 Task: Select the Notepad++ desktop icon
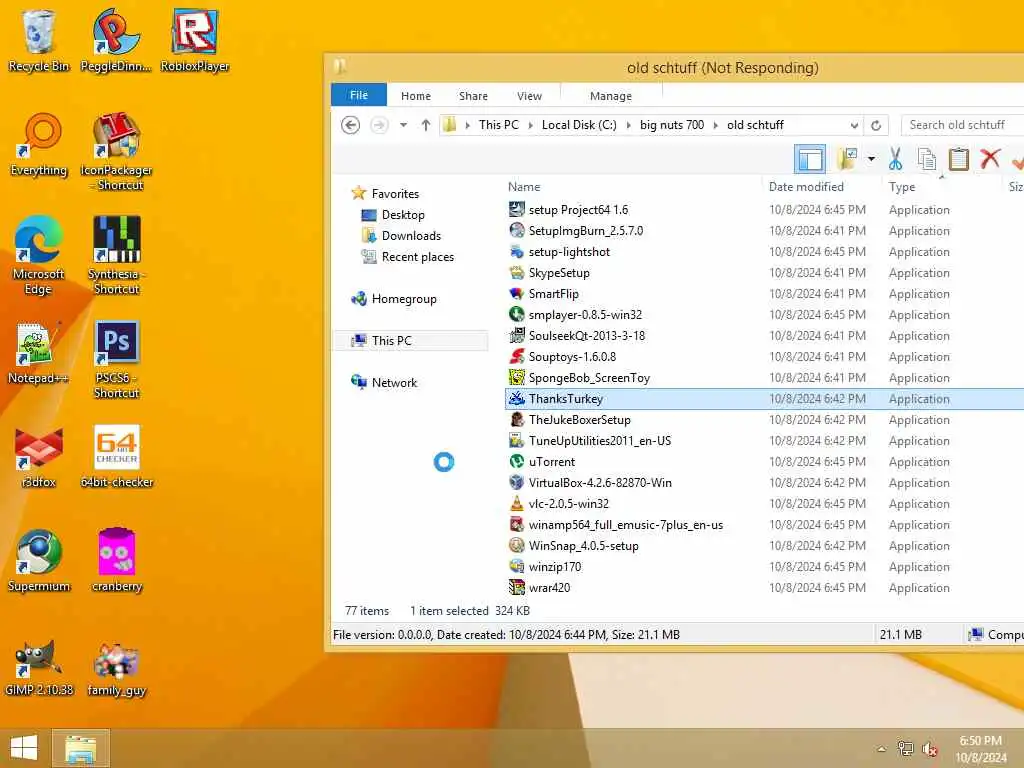click(x=38, y=353)
